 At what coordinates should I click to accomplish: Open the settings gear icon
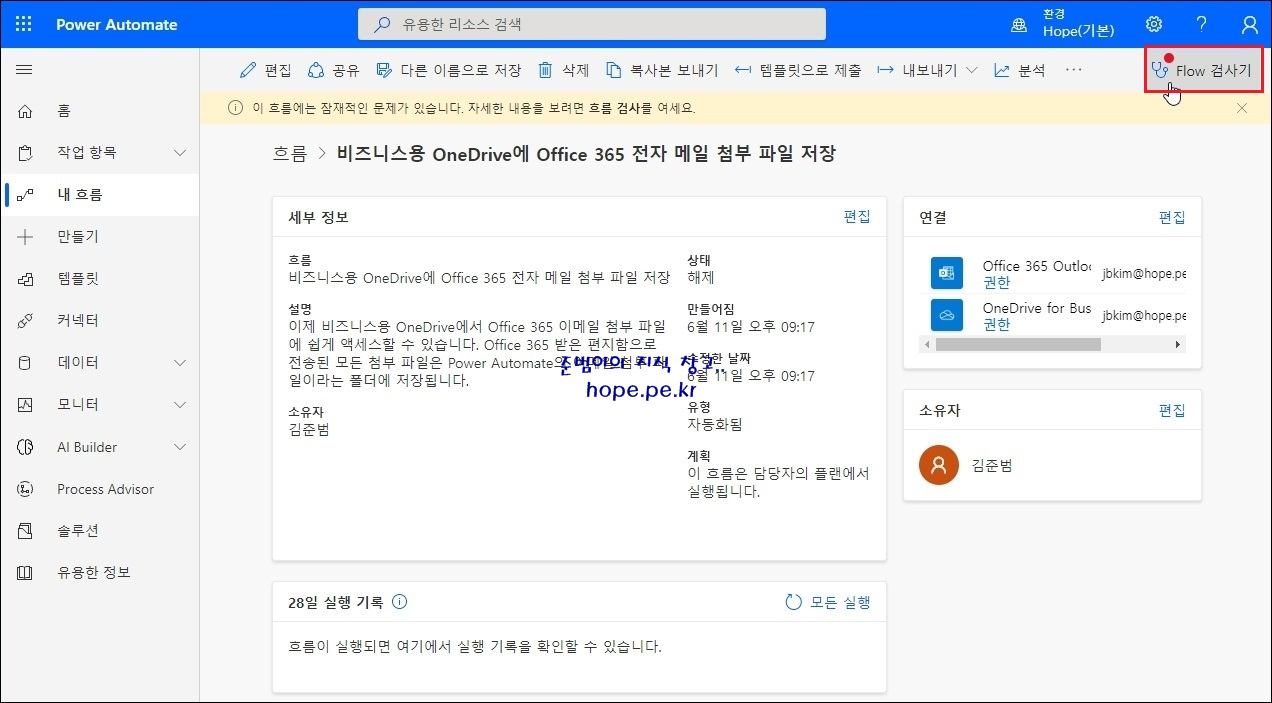pyautogui.click(x=1154, y=24)
